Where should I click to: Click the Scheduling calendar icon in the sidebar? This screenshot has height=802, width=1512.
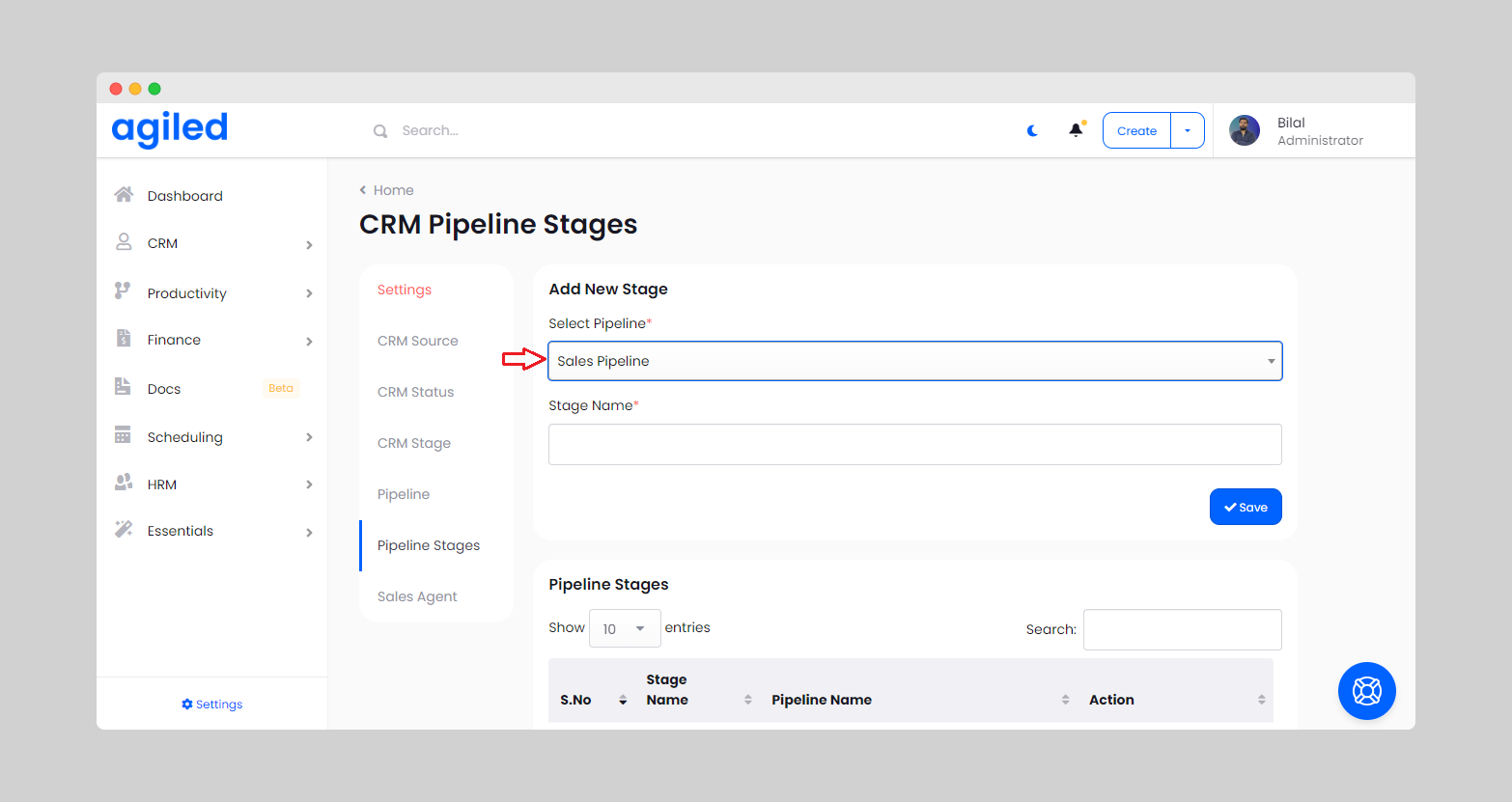point(124,435)
